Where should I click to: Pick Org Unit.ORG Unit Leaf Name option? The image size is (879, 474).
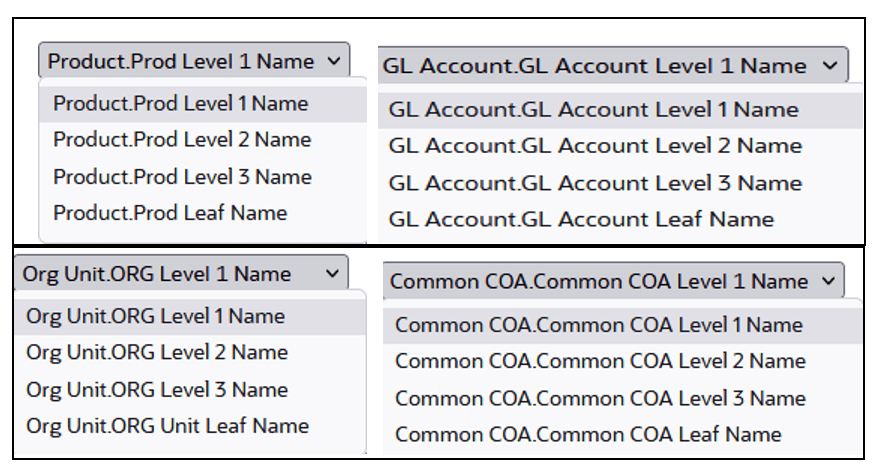coord(191,426)
